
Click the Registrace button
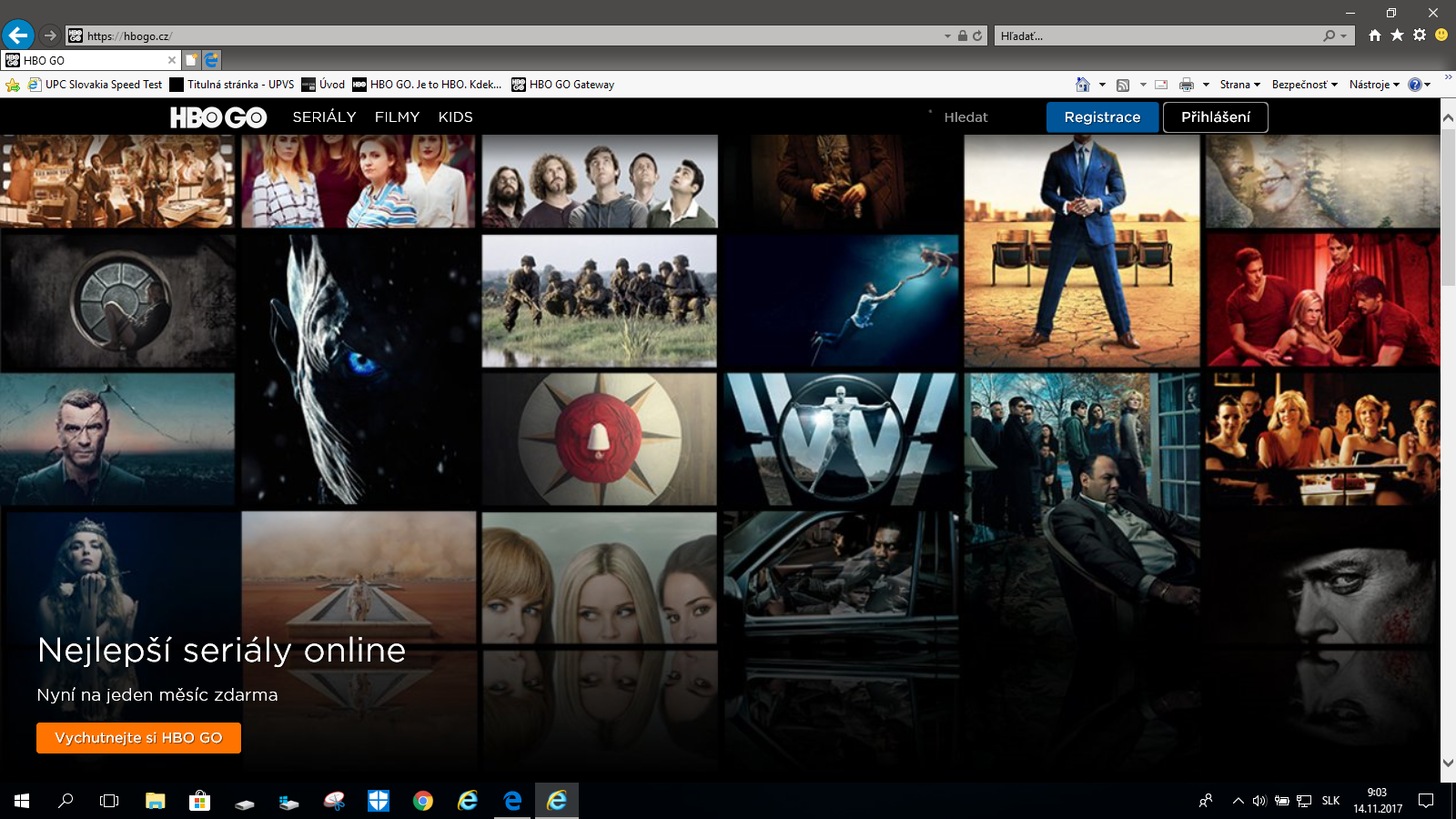[x=1102, y=117]
